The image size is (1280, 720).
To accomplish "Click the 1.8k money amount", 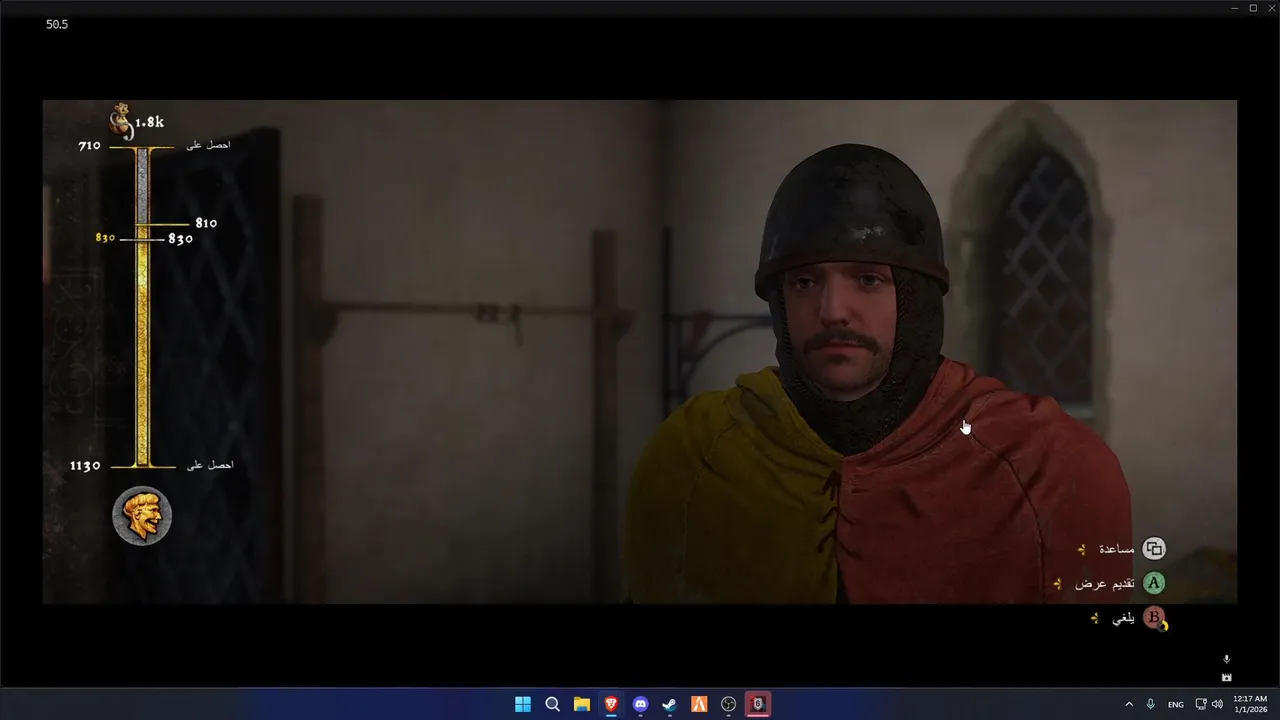I will pos(149,122).
